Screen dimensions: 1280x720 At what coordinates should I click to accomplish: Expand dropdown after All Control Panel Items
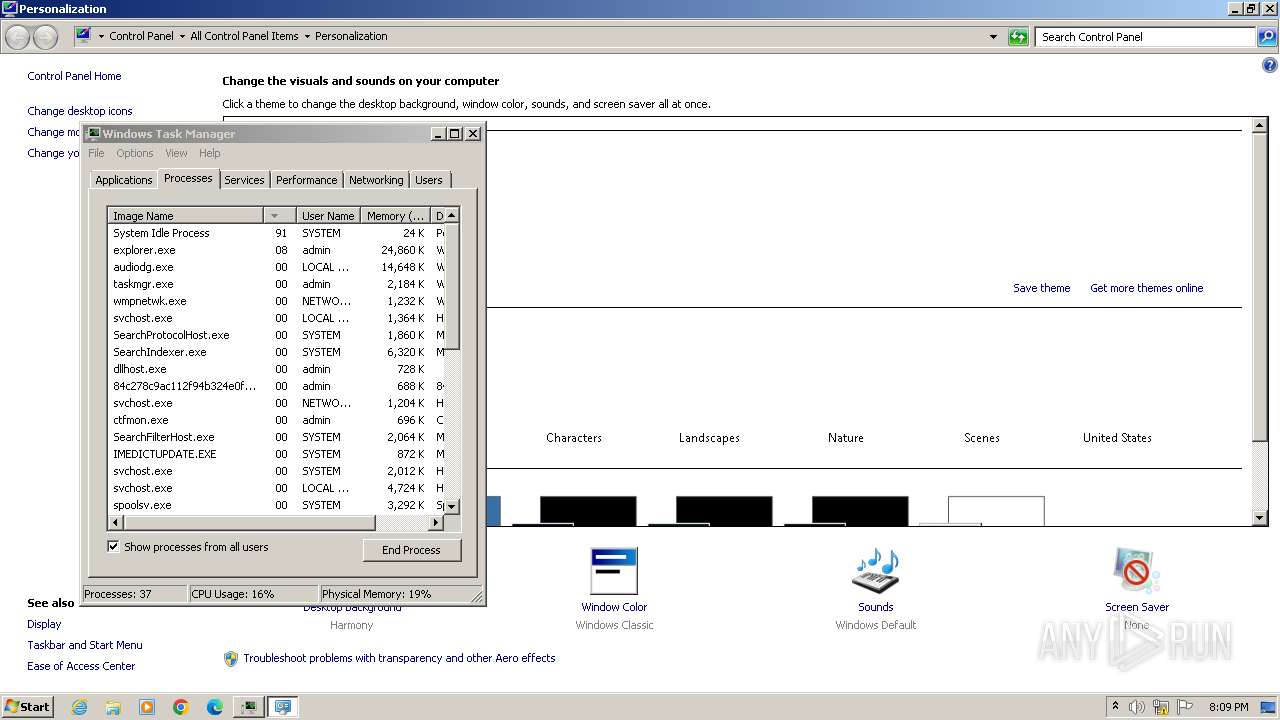307,36
